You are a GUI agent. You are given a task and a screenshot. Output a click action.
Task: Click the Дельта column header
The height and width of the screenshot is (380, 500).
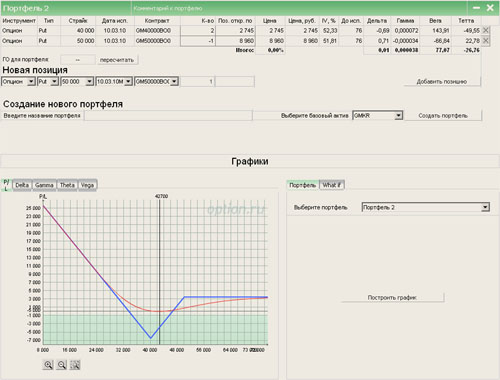(377, 21)
